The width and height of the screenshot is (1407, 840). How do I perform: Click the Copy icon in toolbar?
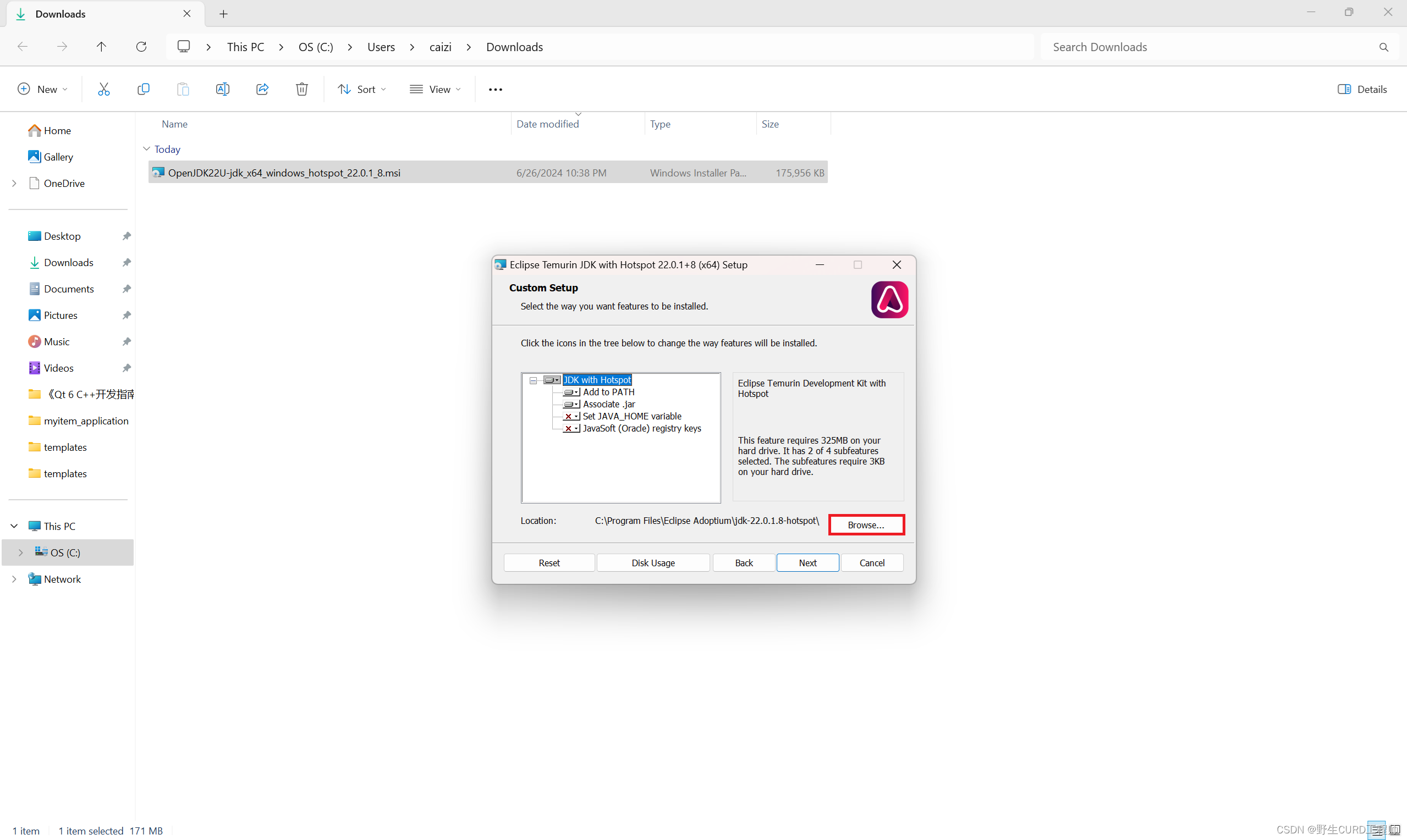click(143, 89)
